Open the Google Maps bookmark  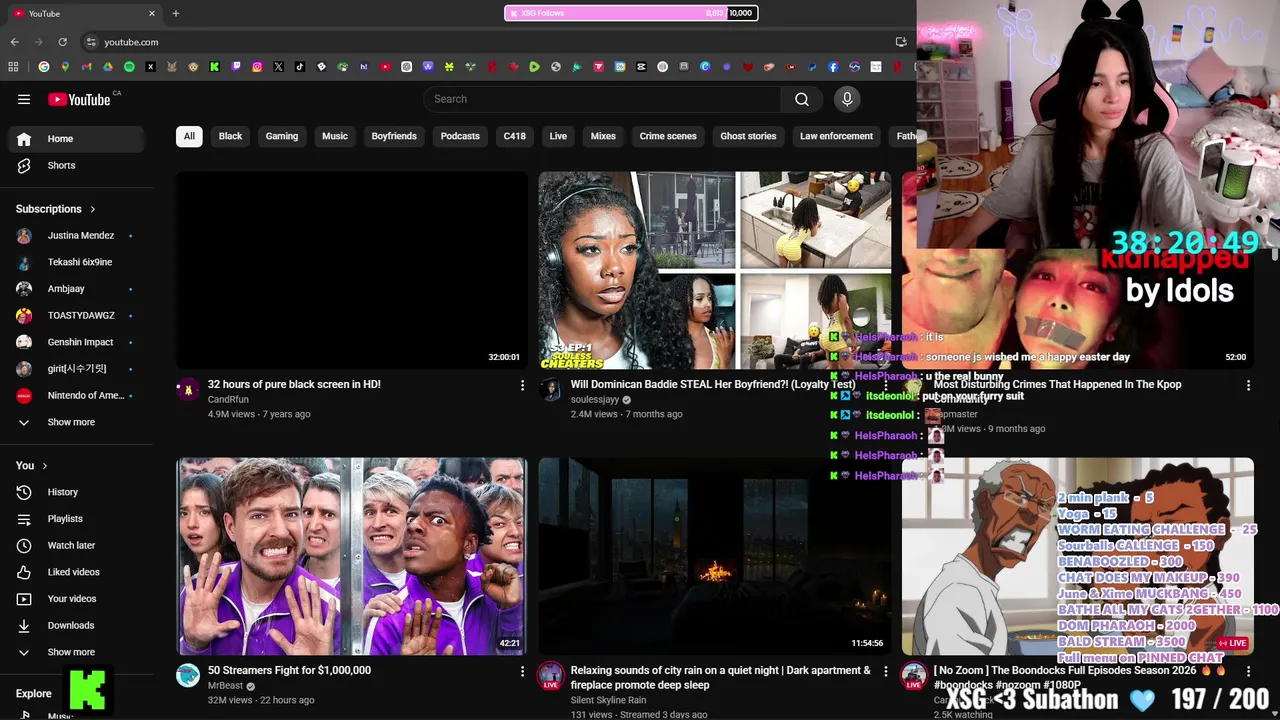[65, 67]
